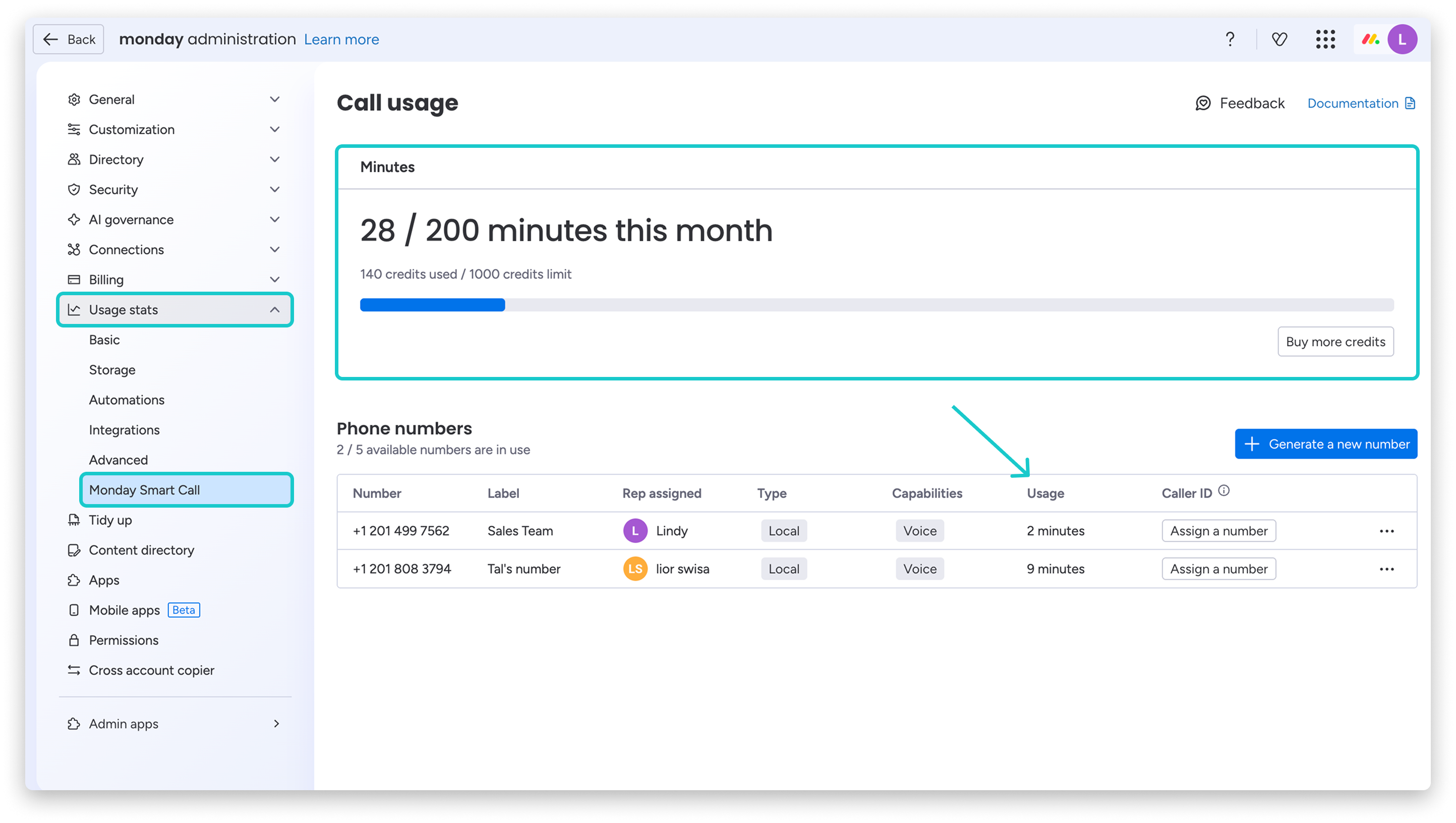Click the Feedback text link

click(1252, 103)
